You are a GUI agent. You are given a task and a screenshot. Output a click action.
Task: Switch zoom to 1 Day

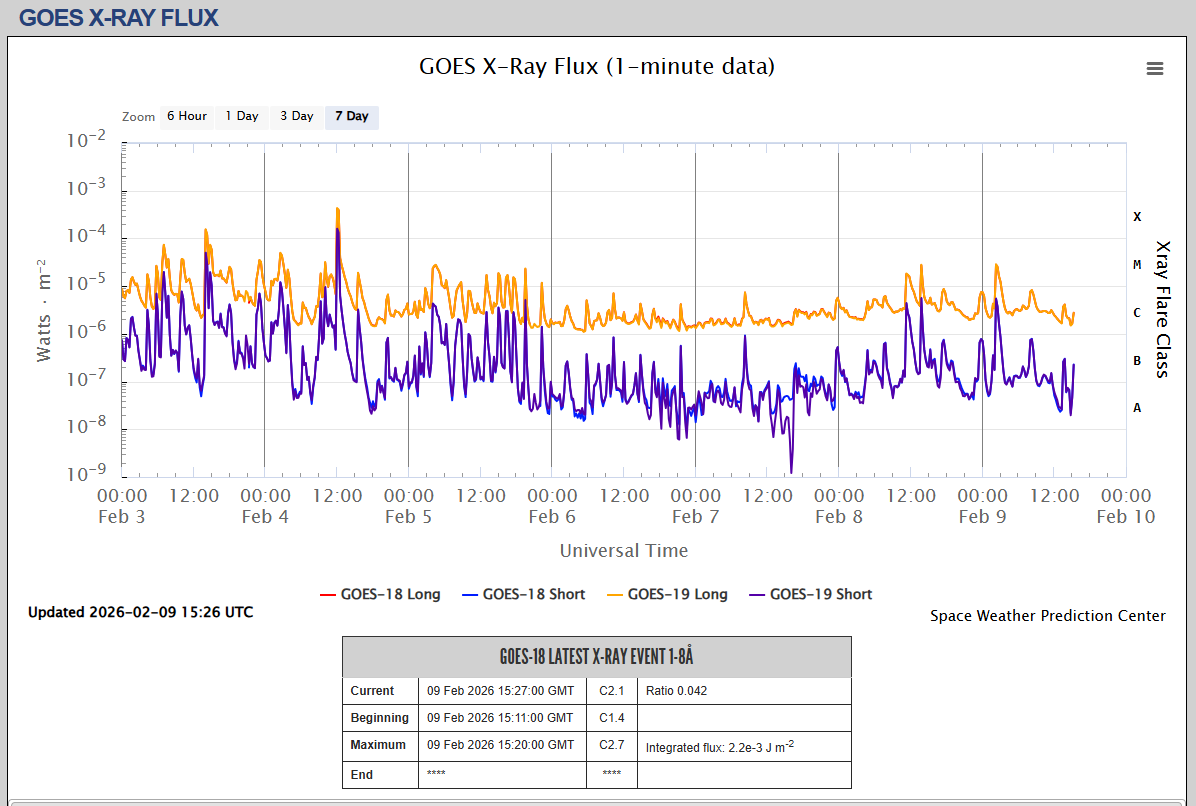(241, 116)
